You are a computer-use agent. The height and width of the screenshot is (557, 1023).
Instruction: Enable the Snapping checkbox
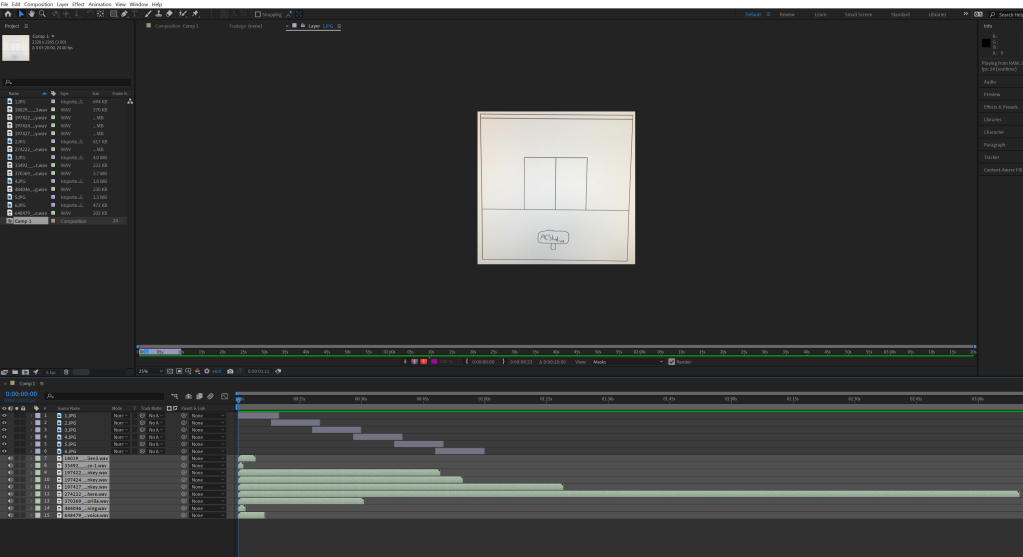point(257,14)
